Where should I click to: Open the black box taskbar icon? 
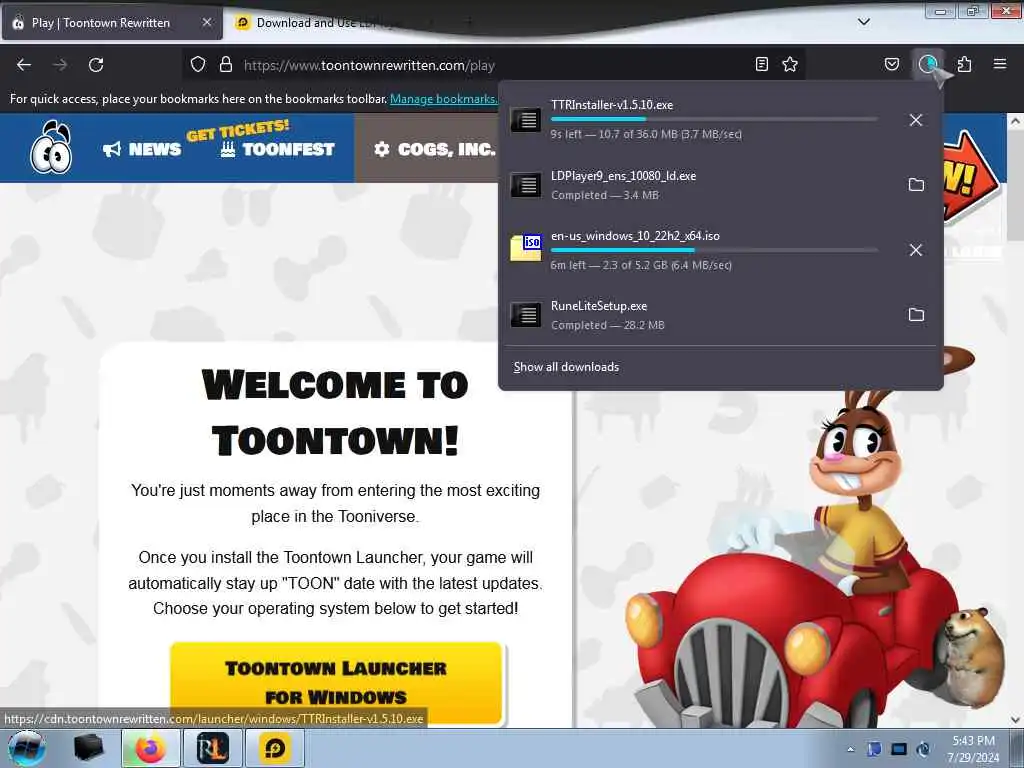tap(88, 748)
